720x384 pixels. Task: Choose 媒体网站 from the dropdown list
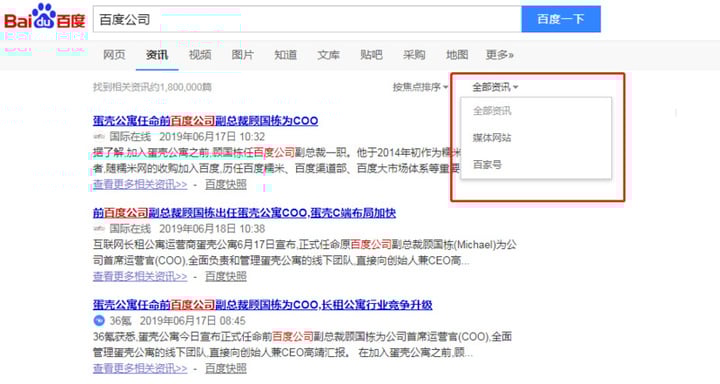pos(492,137)
